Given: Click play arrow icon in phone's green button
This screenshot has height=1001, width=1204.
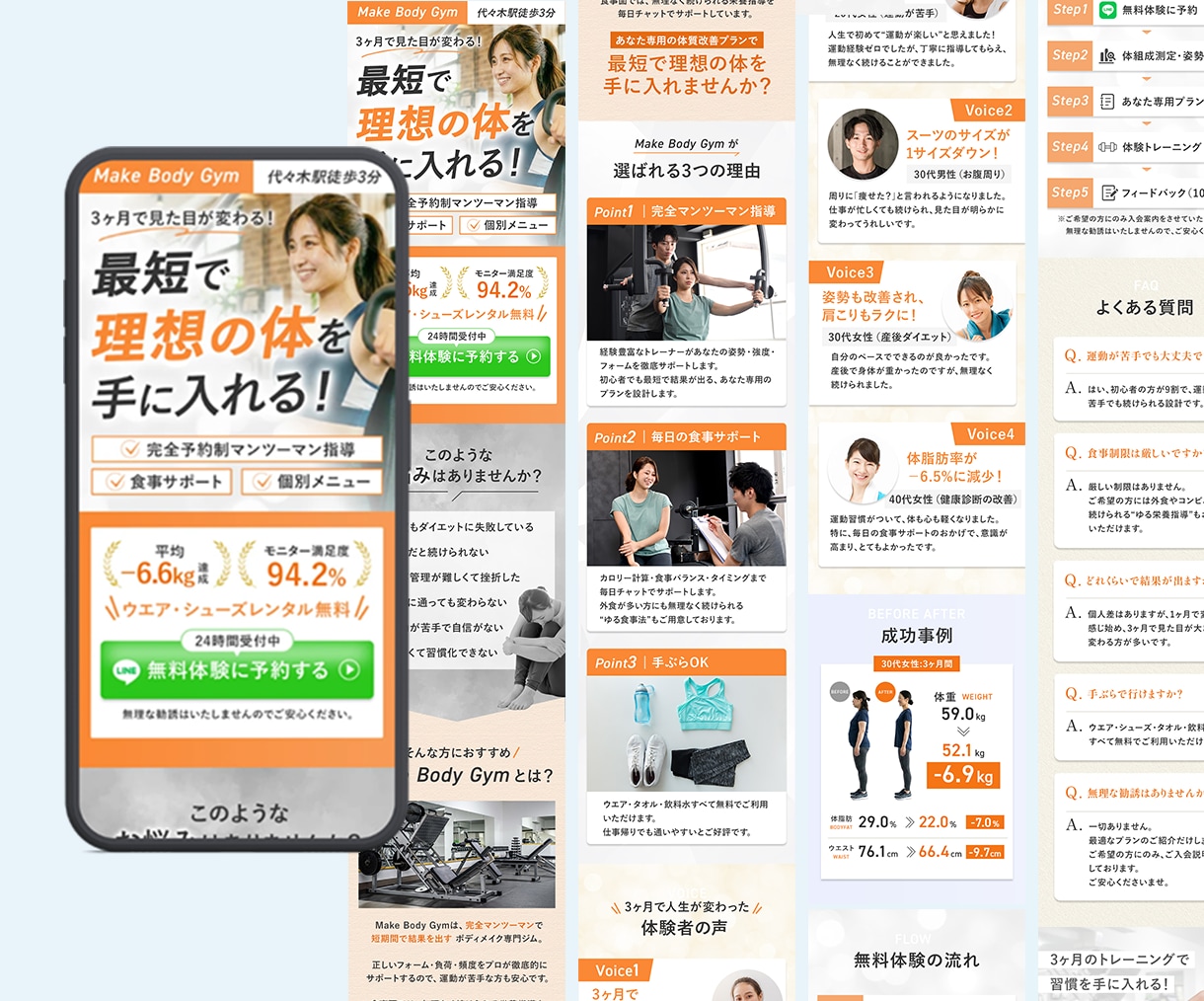Looking at the screenshot, I should tap(349, 669).
